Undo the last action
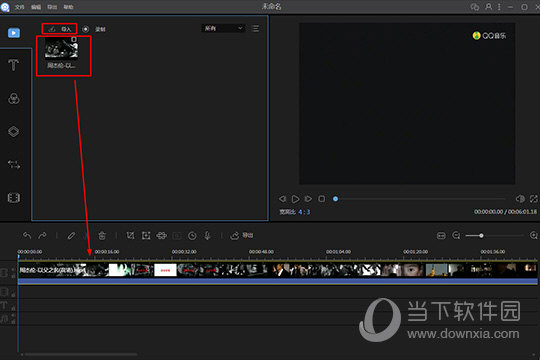The width and height of the screenshot is (540, 360). tap(27, 235)
